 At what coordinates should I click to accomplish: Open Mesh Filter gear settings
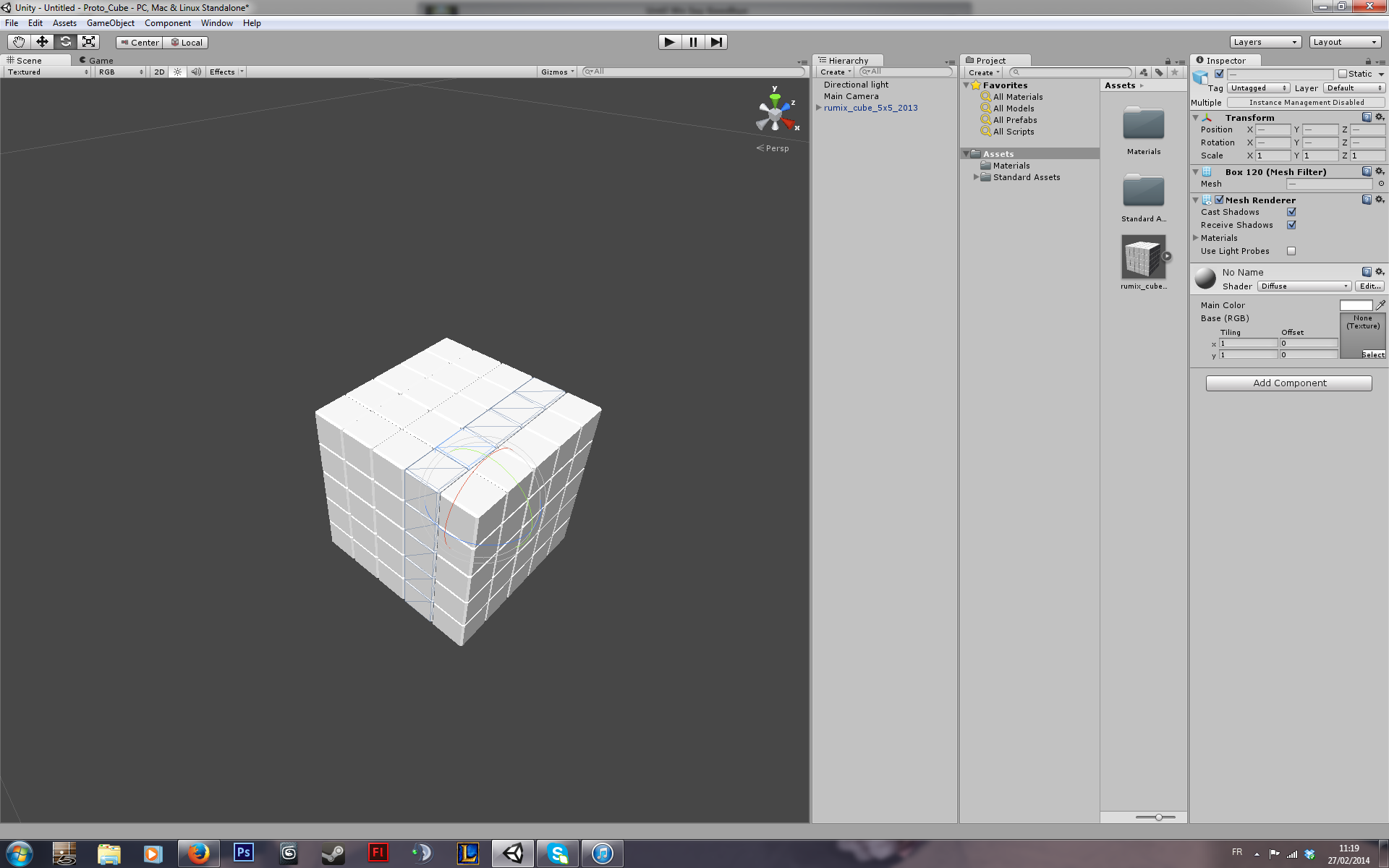[1380, 171]
